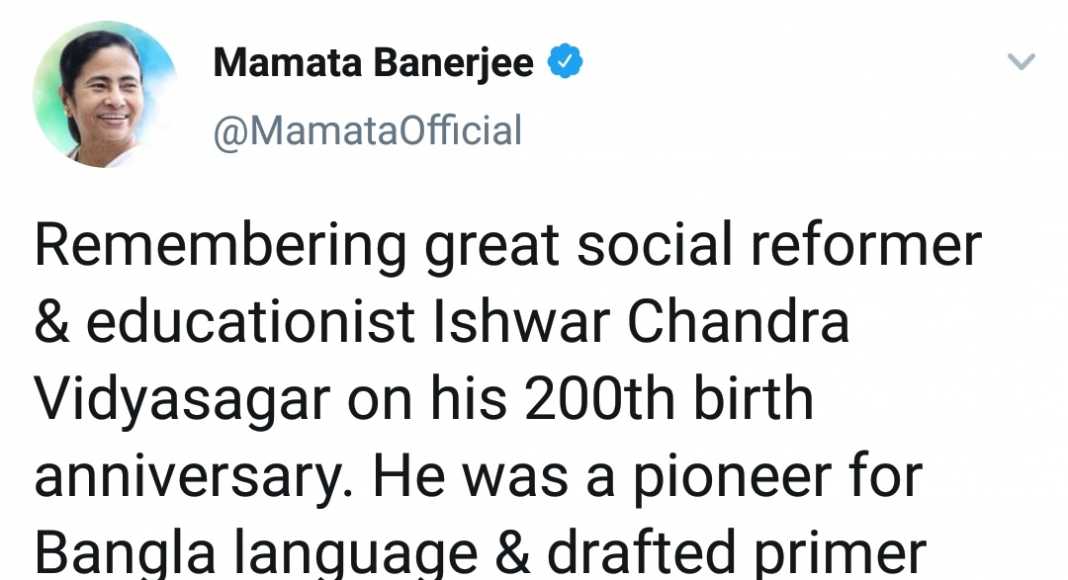Image resolution: width=1068 pixels, height=580 pixels.
Task: Click the word 'great' in tweet
Action: click(x=492, y=247)
